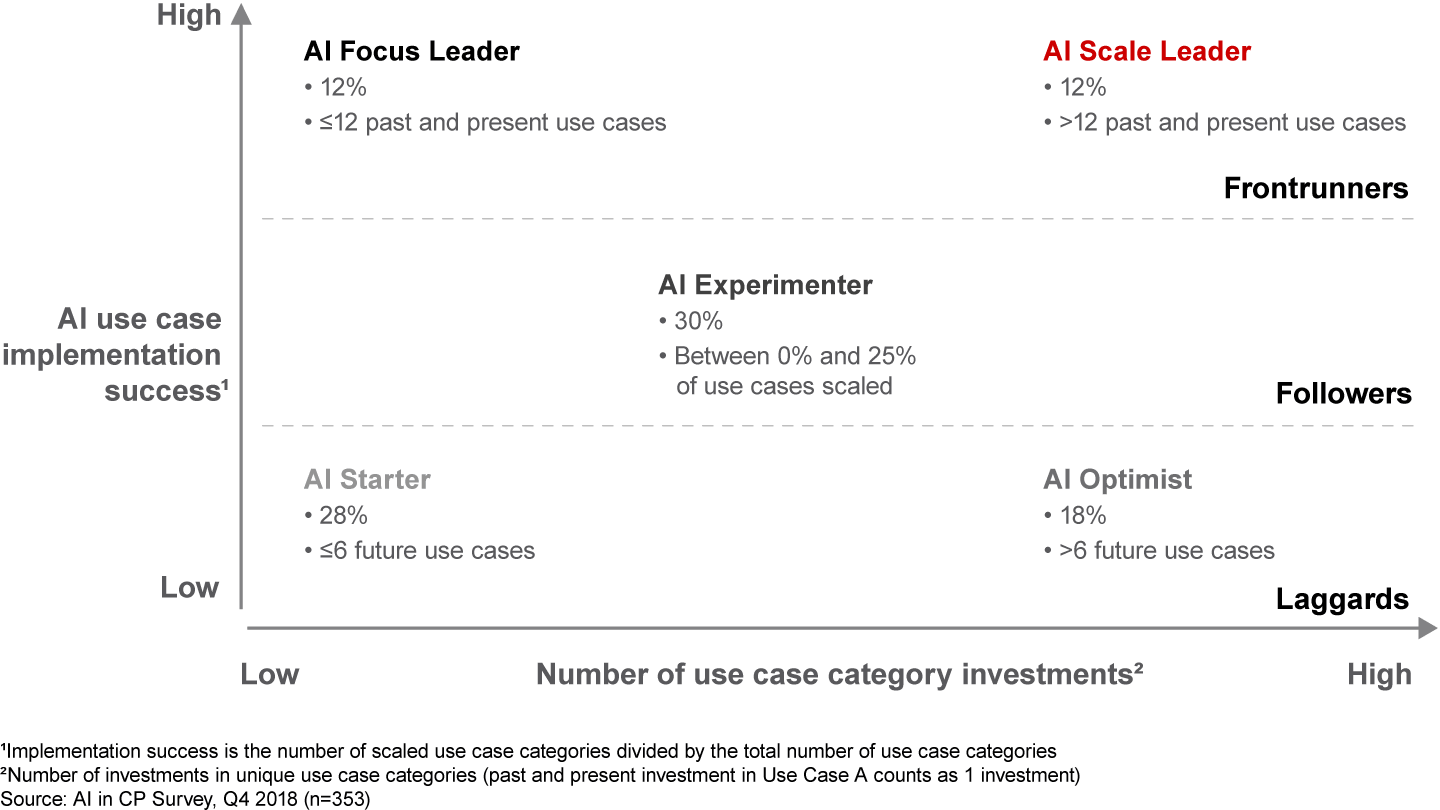The height and width of the screenshot is (810, 1440).
Task: Click the horizontal axis title about category investments
Action: [x=840, y=675]
